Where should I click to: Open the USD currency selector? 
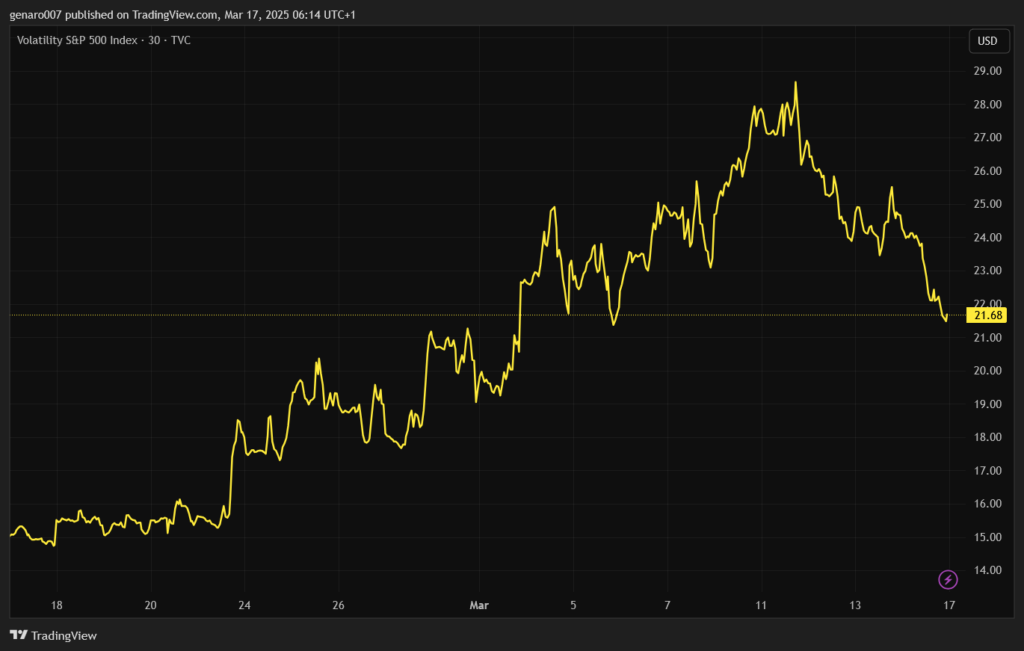click(987, 41)
